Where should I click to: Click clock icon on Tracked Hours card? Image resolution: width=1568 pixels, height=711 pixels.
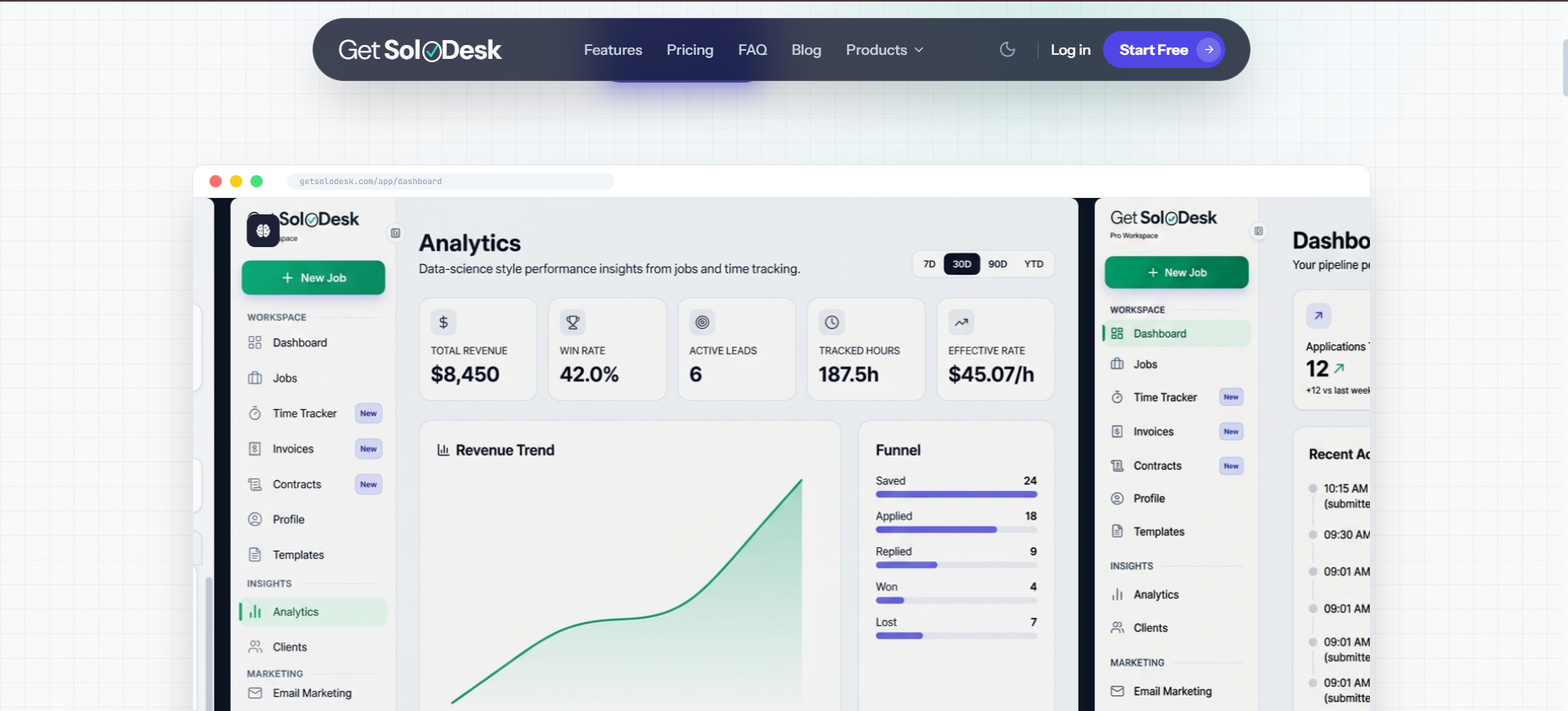(x=831, y=322)
